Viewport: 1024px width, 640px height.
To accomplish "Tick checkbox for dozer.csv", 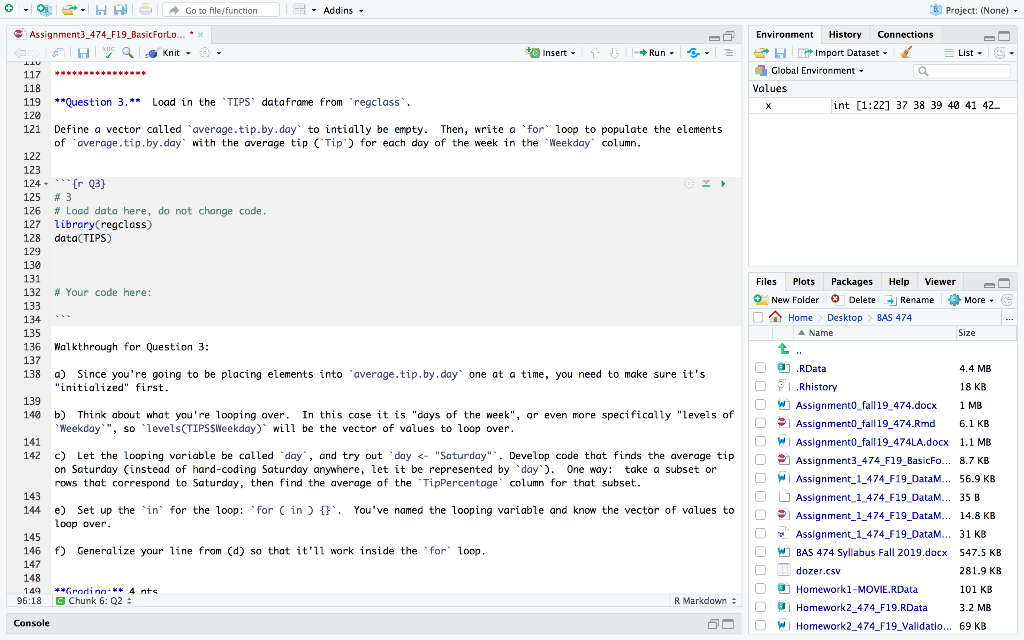I will click(760, 570).
